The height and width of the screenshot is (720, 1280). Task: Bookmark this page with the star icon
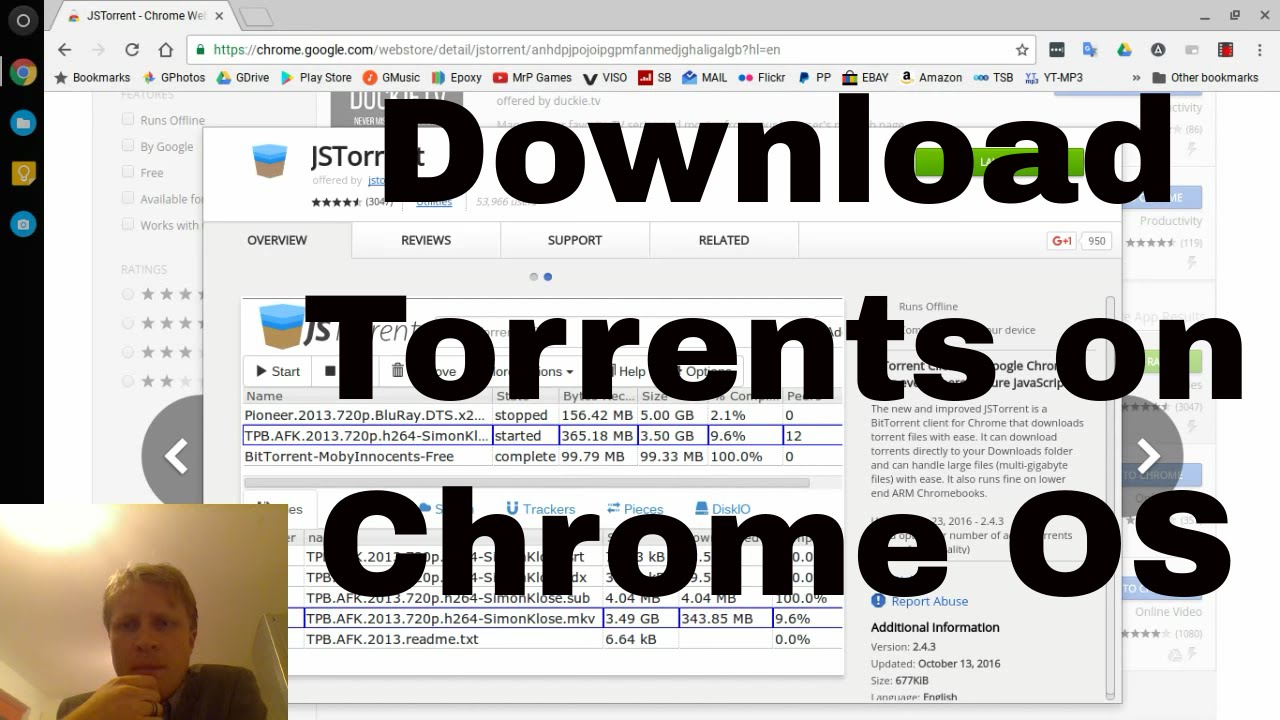point(1022,49)
